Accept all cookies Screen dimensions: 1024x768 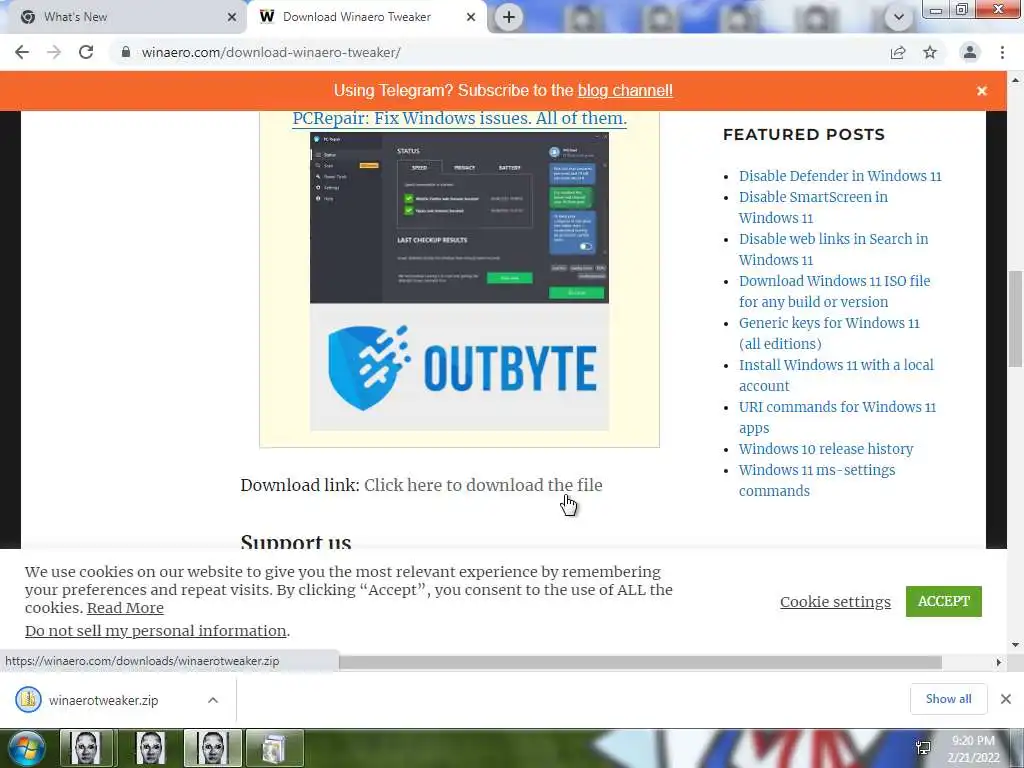click(944, 601)
